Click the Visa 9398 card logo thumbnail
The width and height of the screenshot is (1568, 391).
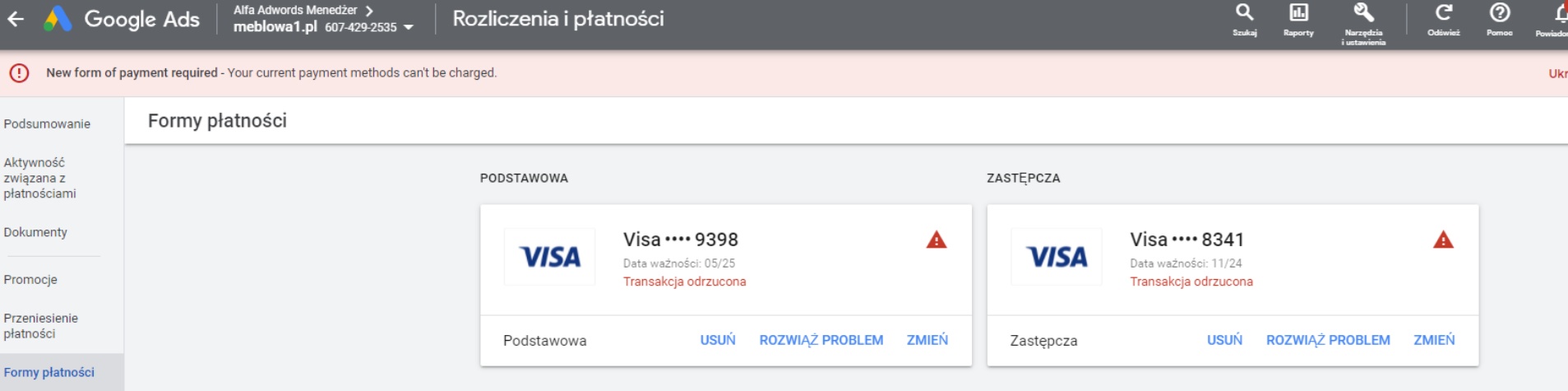point(549,258)
